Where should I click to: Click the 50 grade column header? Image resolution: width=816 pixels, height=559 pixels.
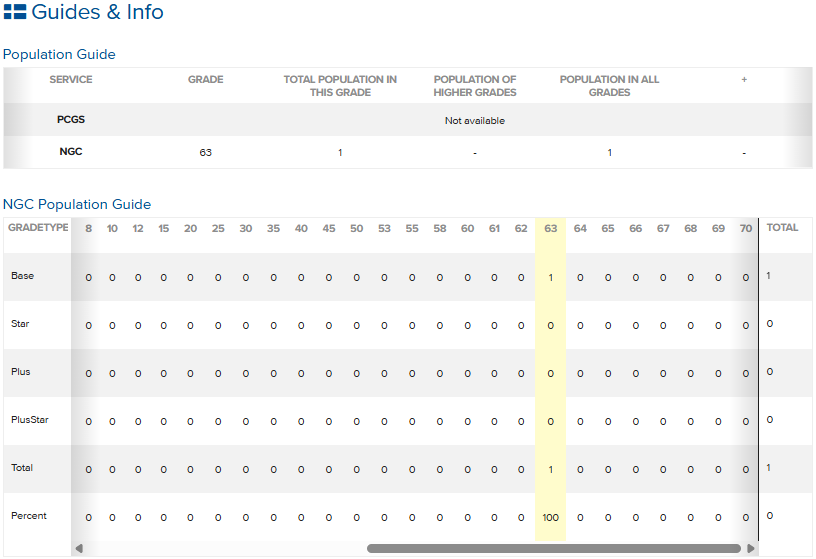pyautogui.click(x=356, y=228)
